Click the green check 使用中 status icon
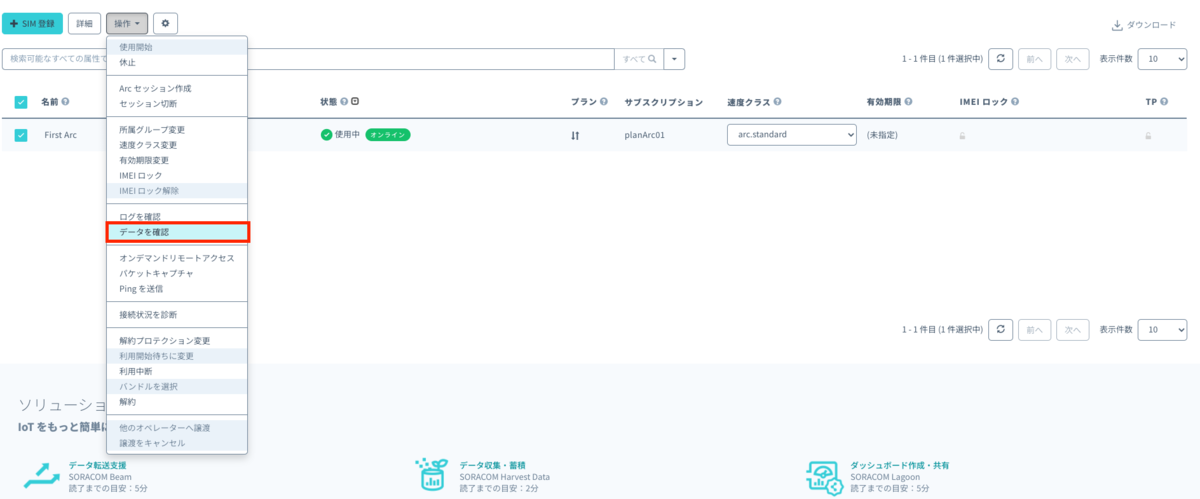The image size is (1200, 499). click(326, 134)
